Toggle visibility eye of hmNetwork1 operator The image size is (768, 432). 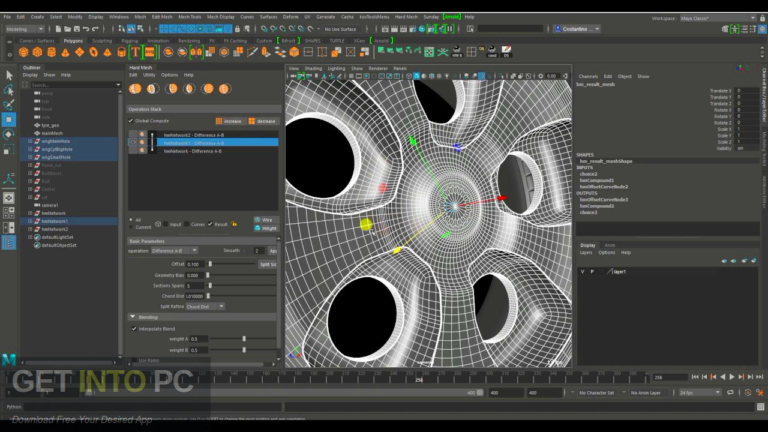pyautogui.click(x=133, y=143)
